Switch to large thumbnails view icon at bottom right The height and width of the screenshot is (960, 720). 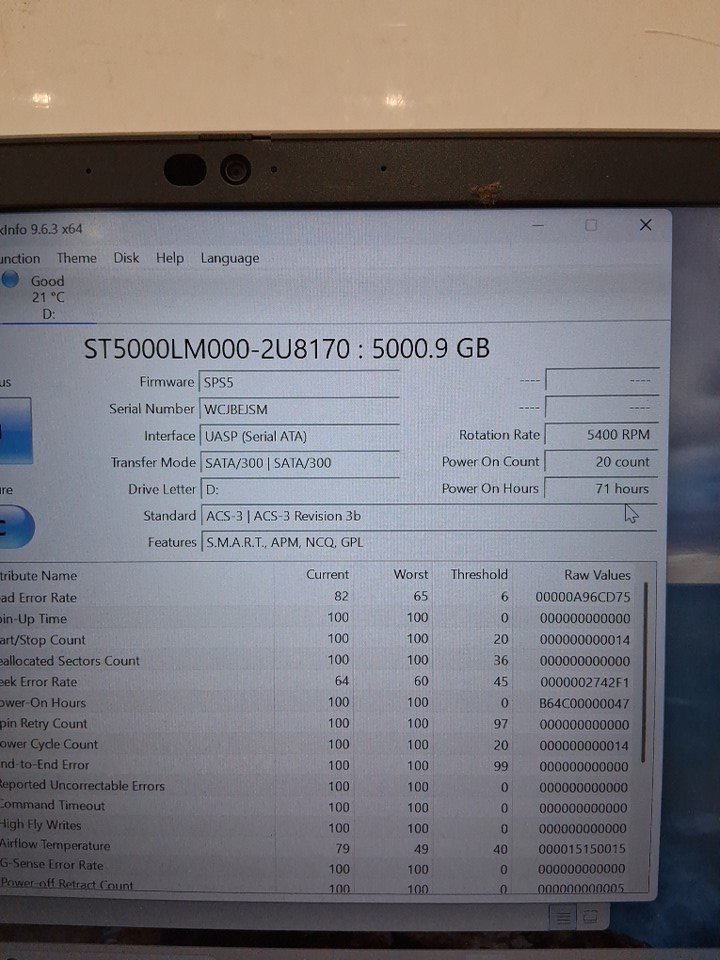[590, 916]
